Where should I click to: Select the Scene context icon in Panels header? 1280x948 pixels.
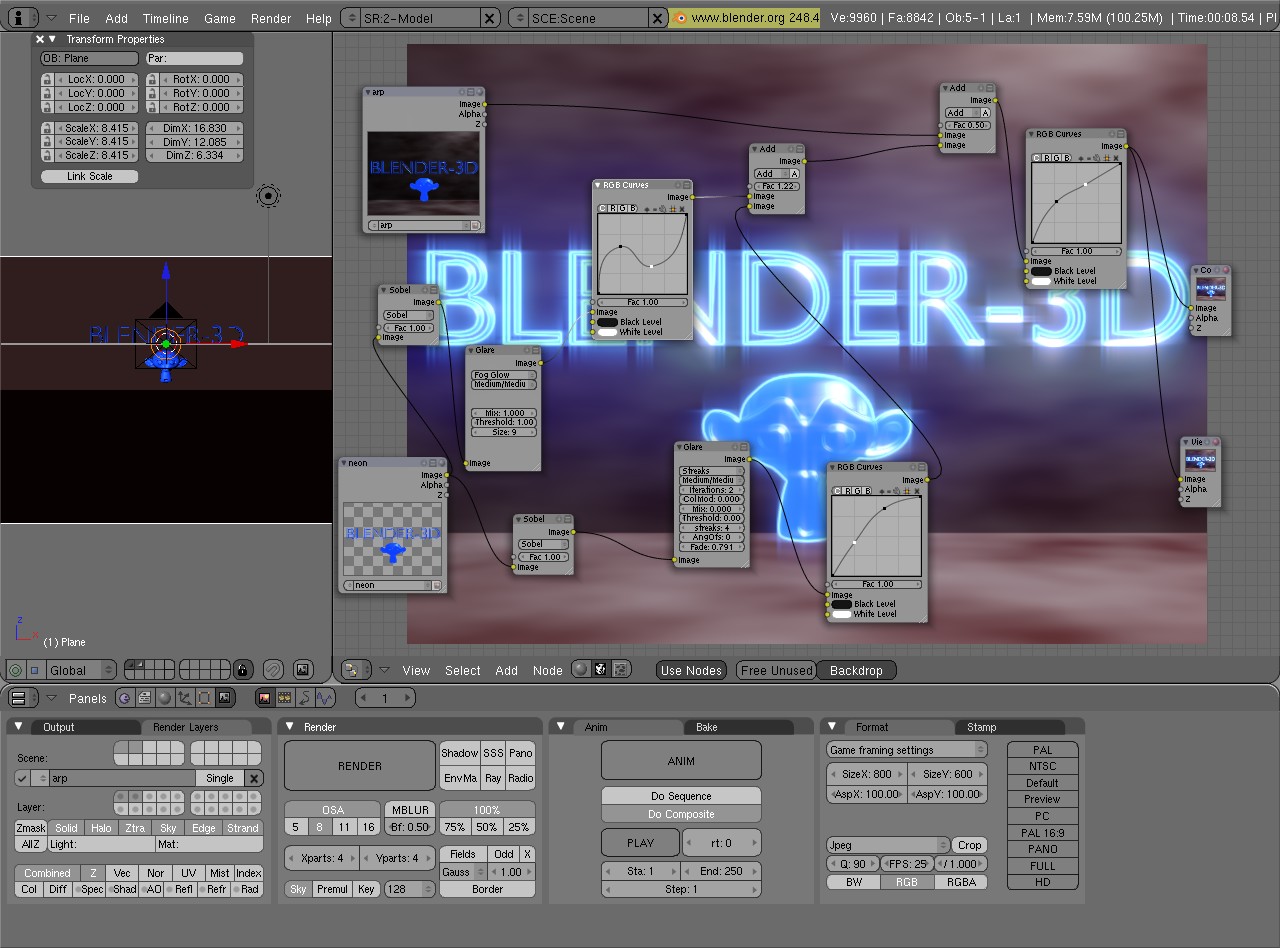coord(225,698)
